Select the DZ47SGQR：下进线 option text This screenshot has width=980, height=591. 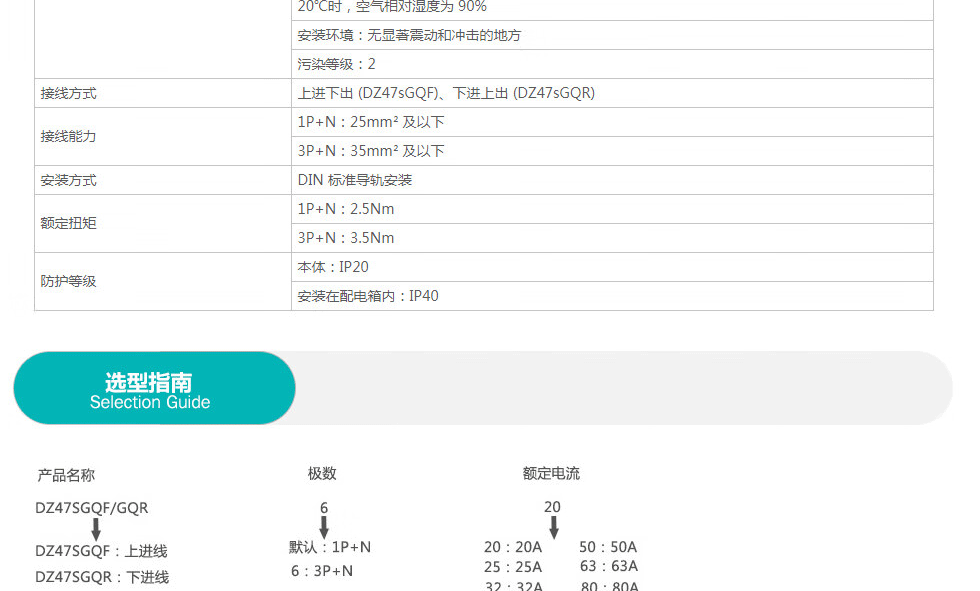(102, 577)
